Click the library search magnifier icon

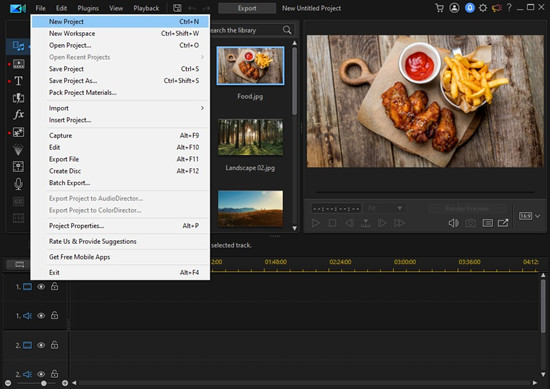click(287, 30)
